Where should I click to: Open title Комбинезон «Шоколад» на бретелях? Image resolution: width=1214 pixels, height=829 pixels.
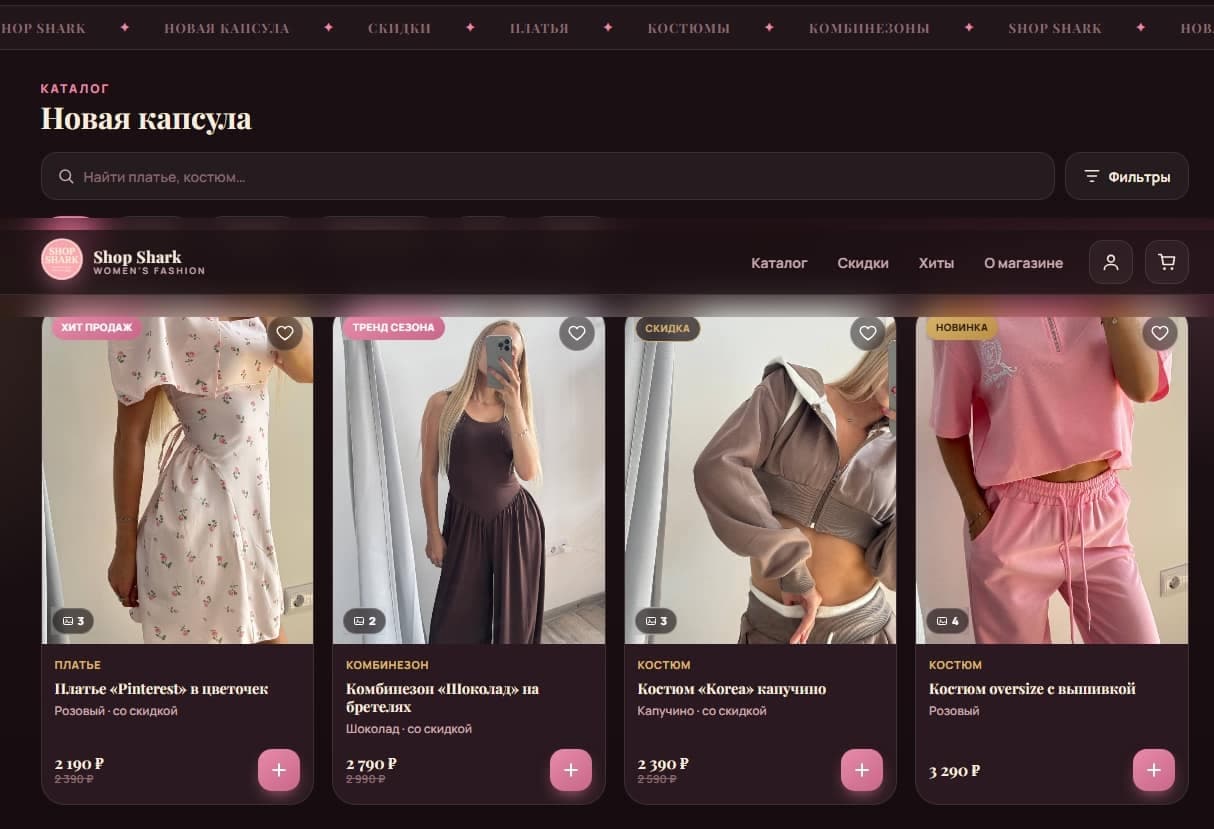442,698
